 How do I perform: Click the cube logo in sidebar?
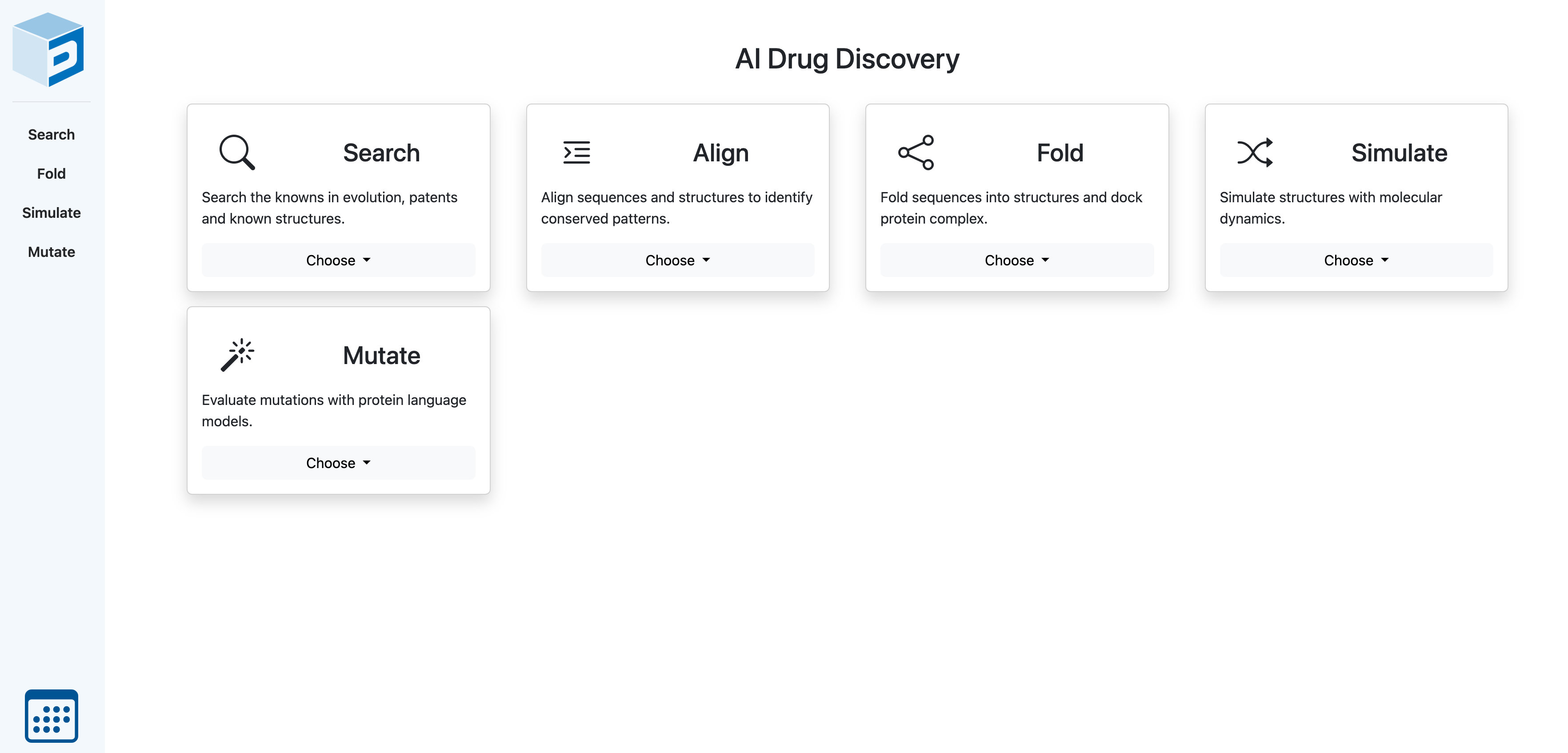[49, 49]
